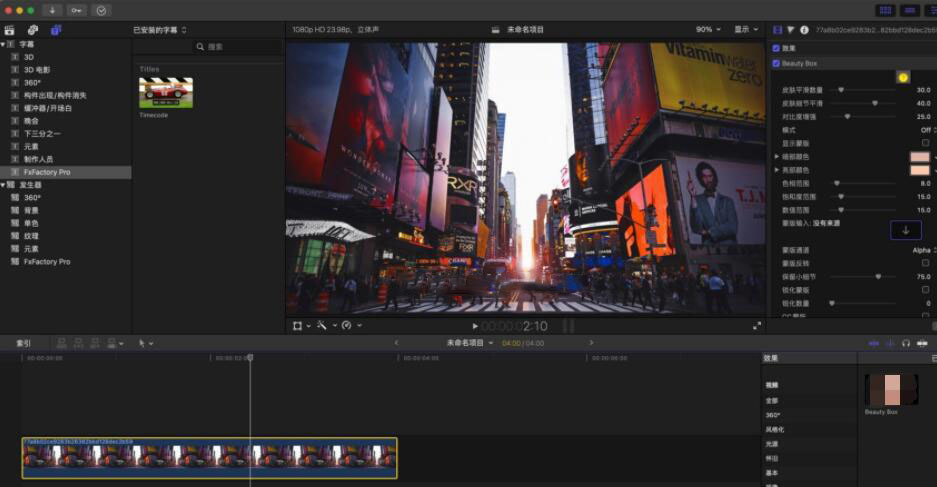Click the import media arrow icon
Image resolution: width=937 pixels, height=487 pixels.
tap(52, 10)
